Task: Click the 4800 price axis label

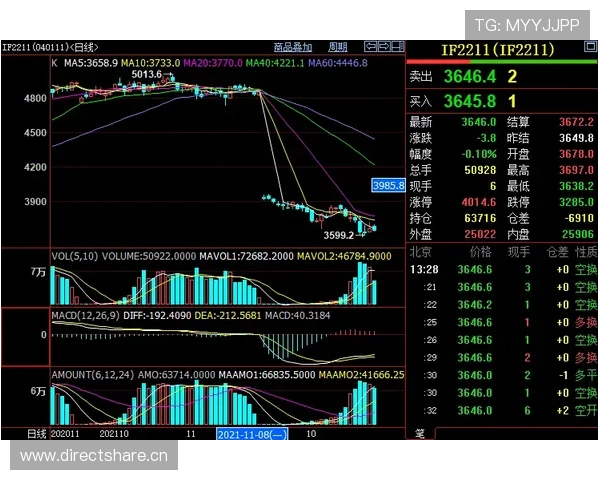Action: pyautogui.click(x=35, y=98)
